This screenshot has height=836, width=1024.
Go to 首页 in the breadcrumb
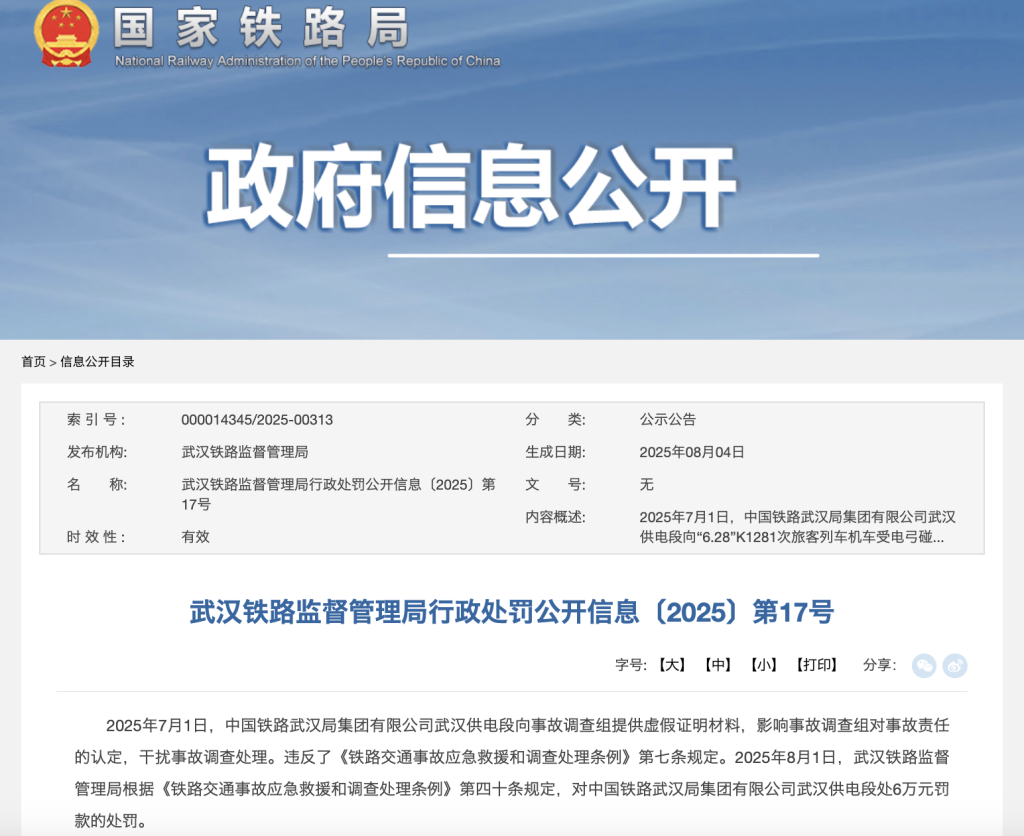pos(33,362)
